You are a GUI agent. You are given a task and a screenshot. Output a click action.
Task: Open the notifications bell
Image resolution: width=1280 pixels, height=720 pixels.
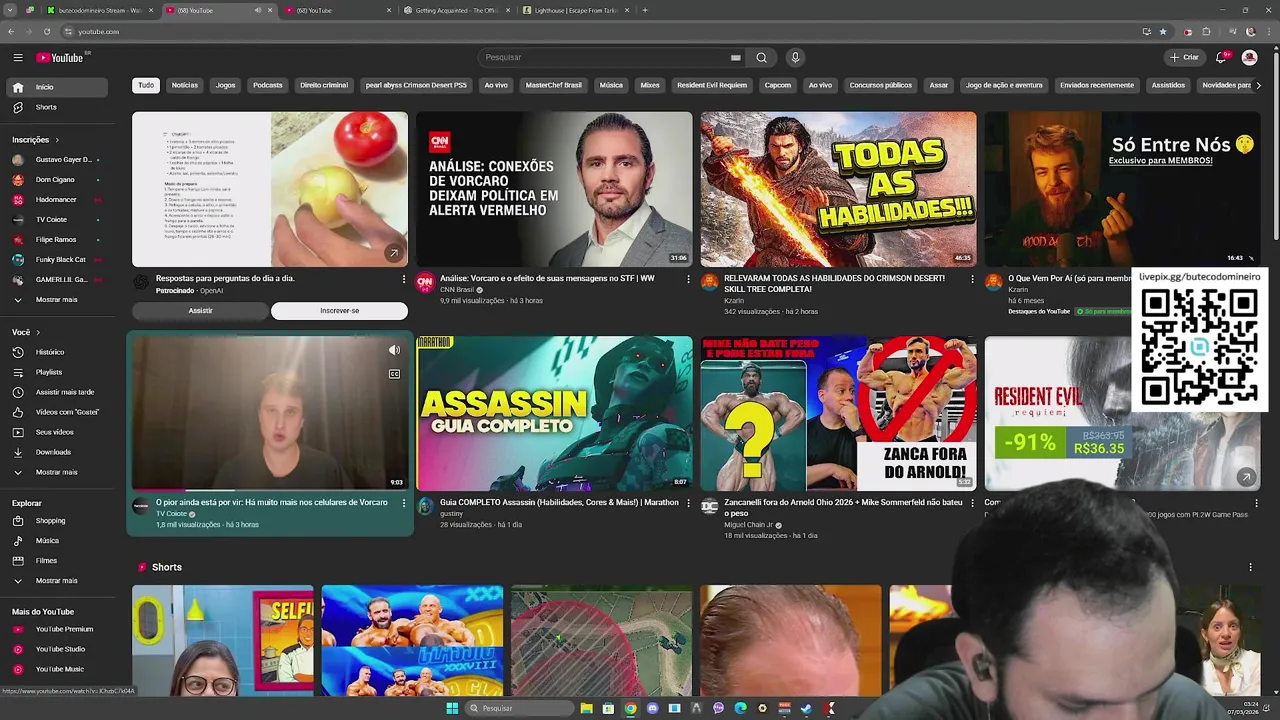pos(1221,57)
